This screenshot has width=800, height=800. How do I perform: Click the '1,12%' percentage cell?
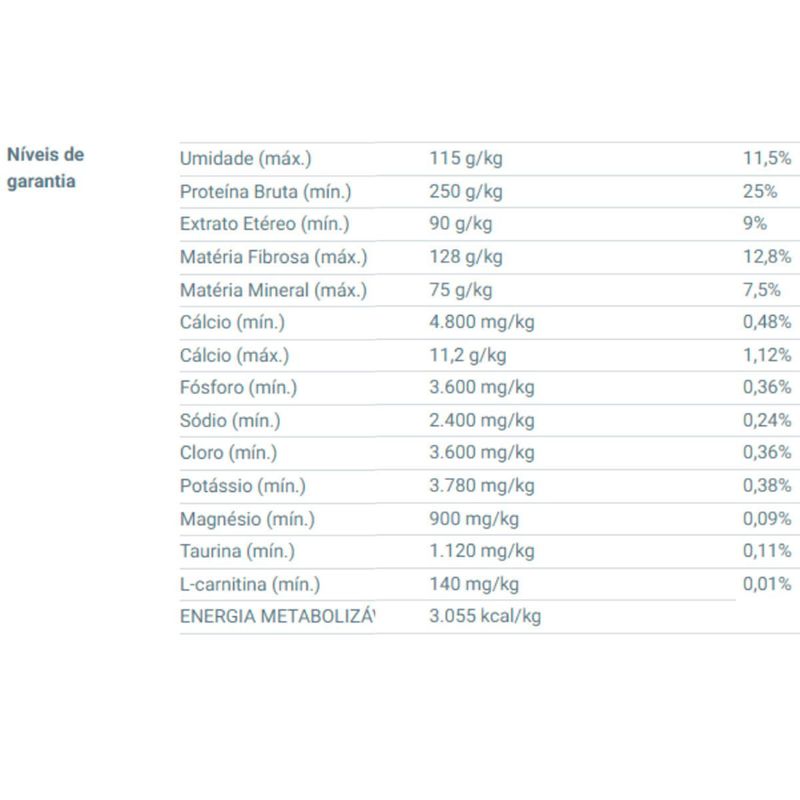click(x=767, y=355)
